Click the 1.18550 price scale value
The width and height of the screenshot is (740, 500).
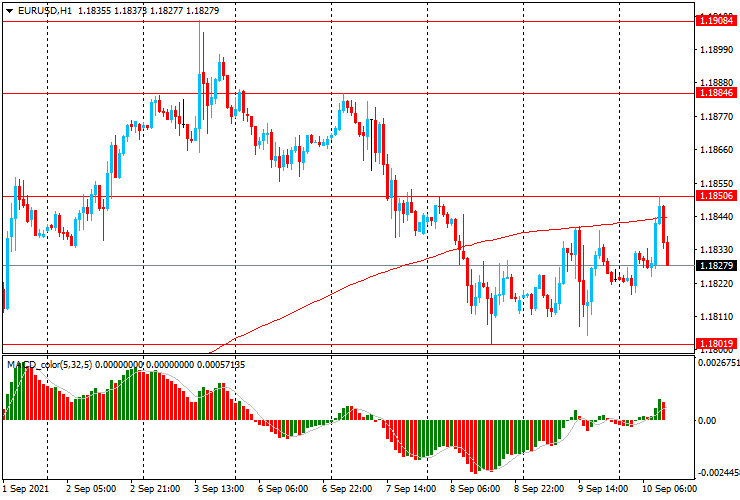(717, 184)
